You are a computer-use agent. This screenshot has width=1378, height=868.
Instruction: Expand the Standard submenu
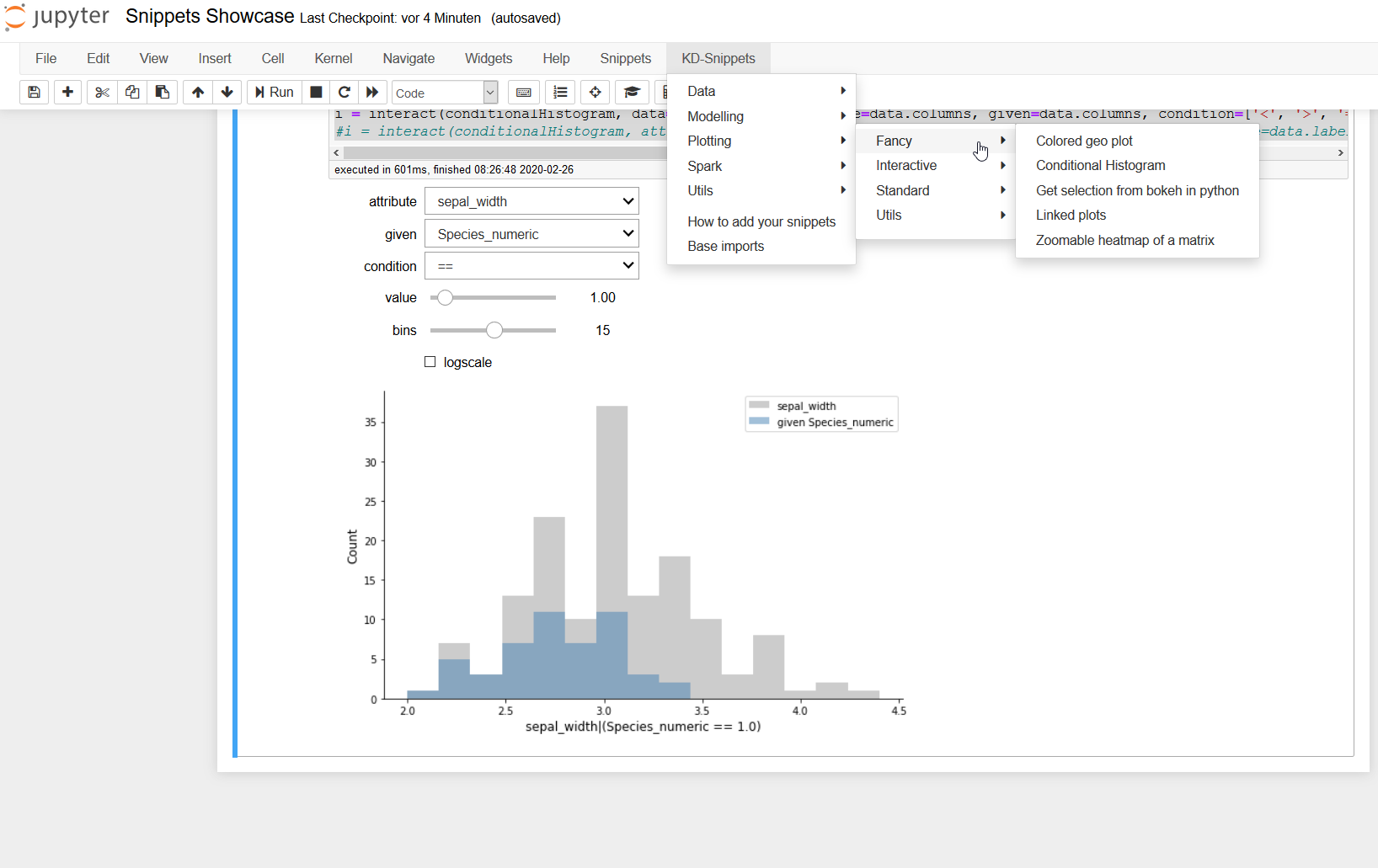tap(936, 190)
